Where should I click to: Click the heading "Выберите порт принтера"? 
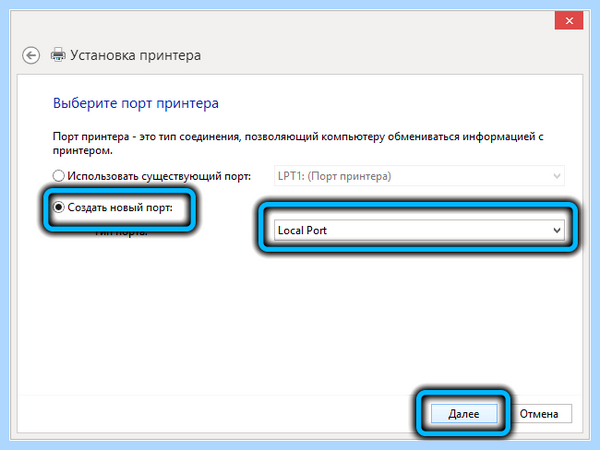click(x=136, y=103)
